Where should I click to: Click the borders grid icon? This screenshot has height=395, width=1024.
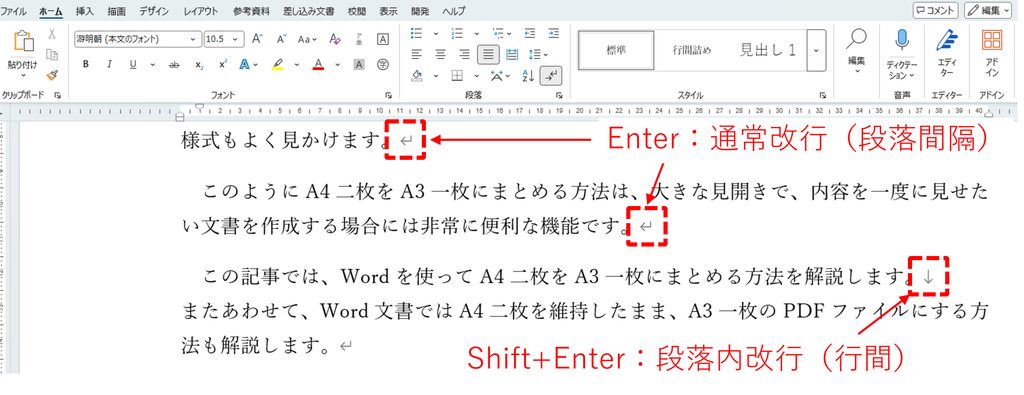(x=457, y=76)
